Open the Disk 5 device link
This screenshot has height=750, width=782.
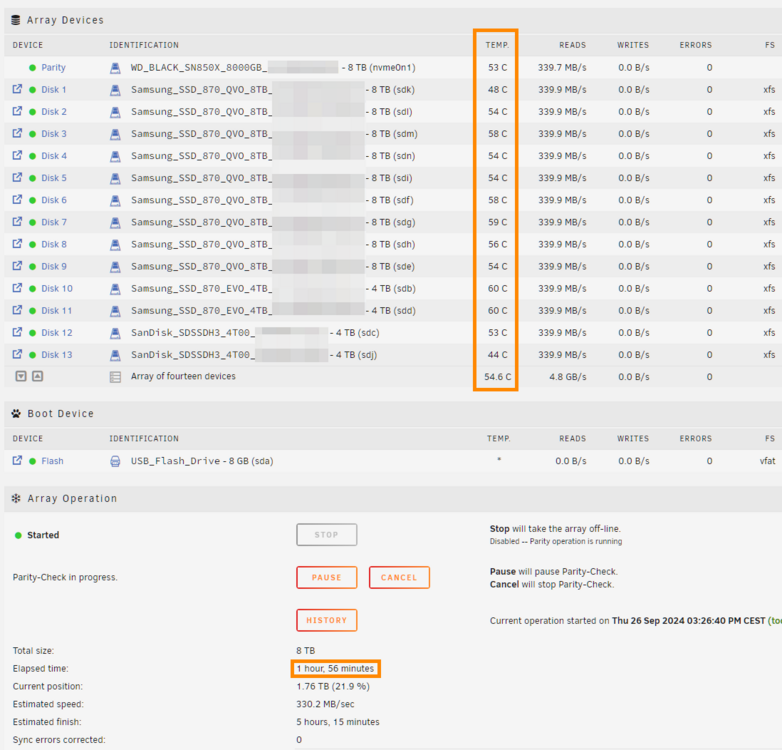(x=54, y=178)
